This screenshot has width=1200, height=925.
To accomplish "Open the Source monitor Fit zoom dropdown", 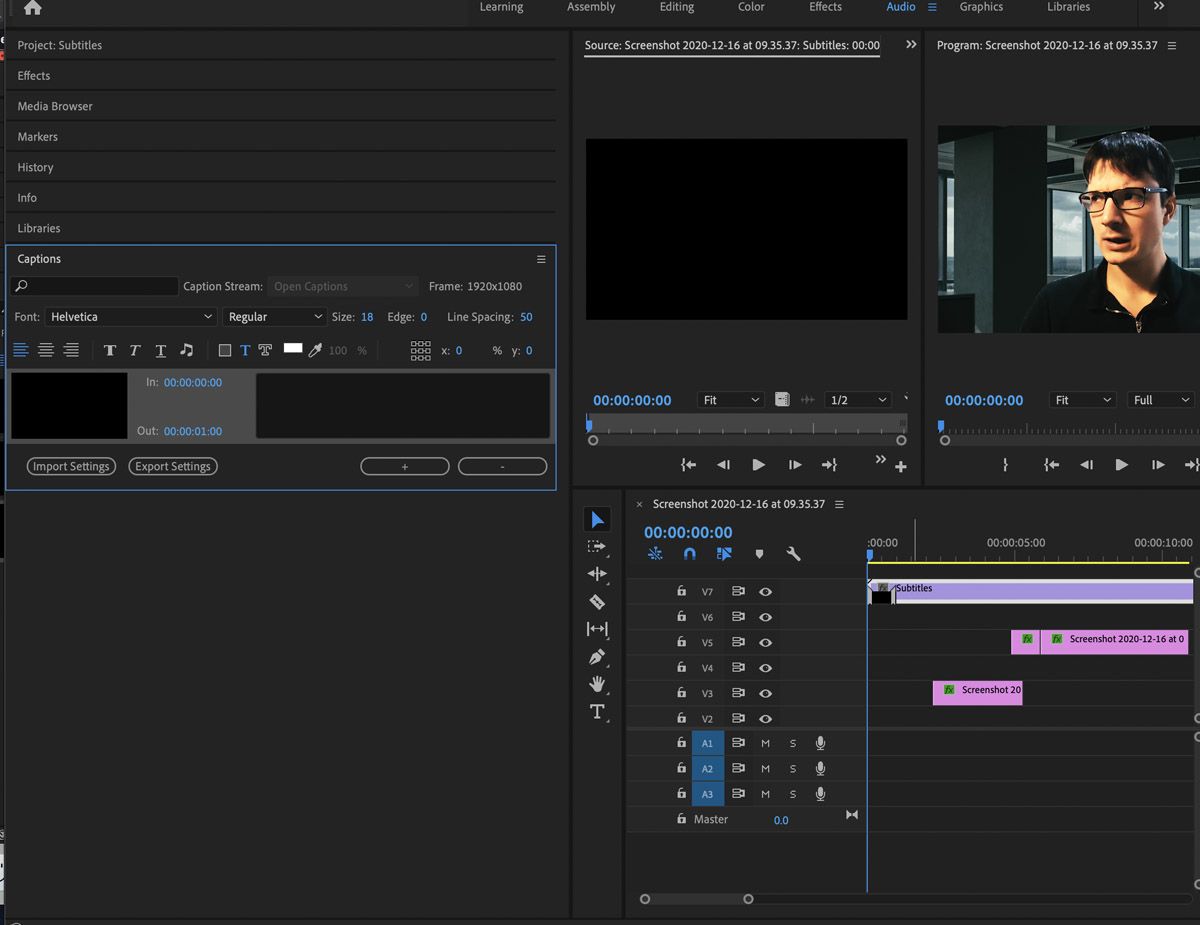I will pyautogui.click(x=730, y=400).
